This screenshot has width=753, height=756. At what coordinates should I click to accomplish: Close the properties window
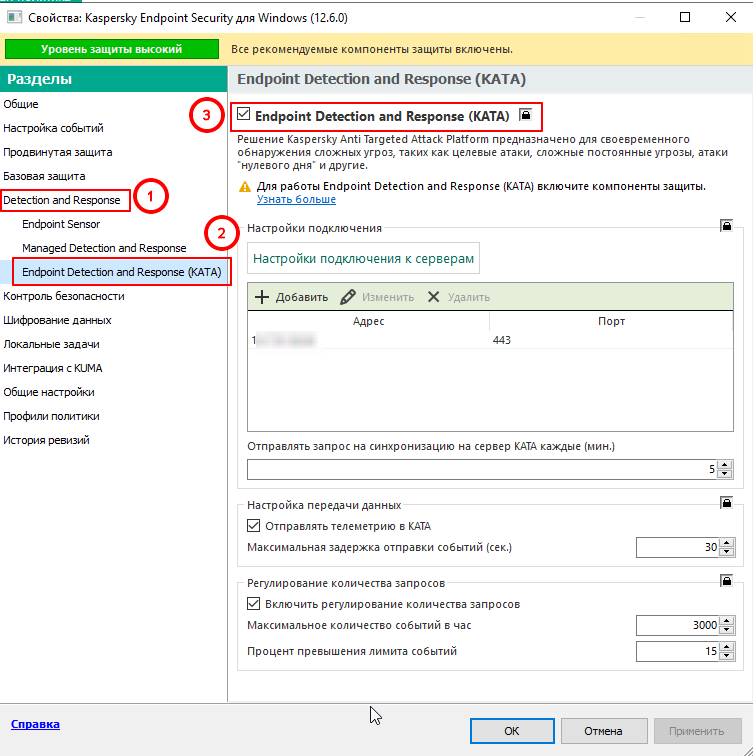[731, 17]
